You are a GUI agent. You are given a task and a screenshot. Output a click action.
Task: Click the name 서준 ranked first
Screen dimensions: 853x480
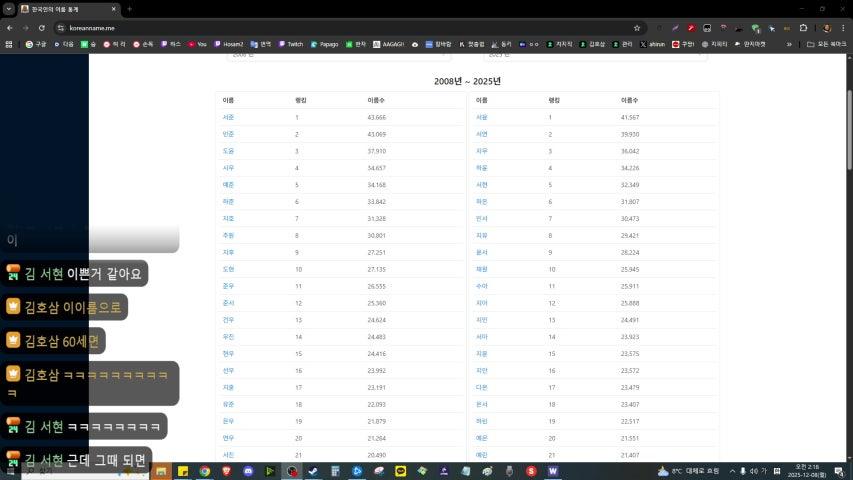(228, 118)
